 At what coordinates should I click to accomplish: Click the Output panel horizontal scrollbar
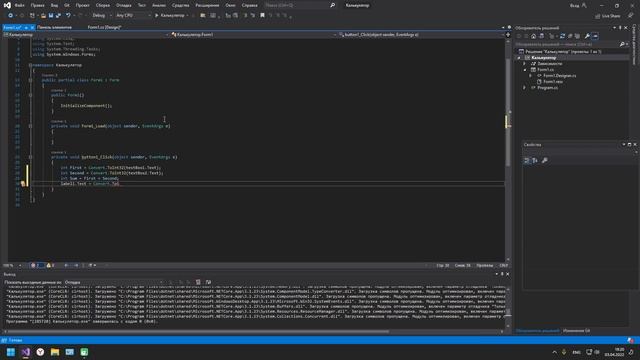click(198, 331)
